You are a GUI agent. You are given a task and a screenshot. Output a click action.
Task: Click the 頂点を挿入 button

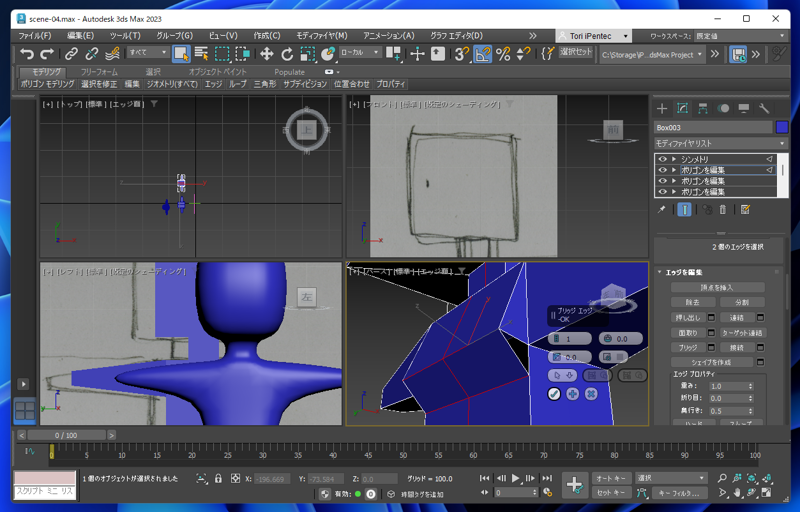point(717,288)
